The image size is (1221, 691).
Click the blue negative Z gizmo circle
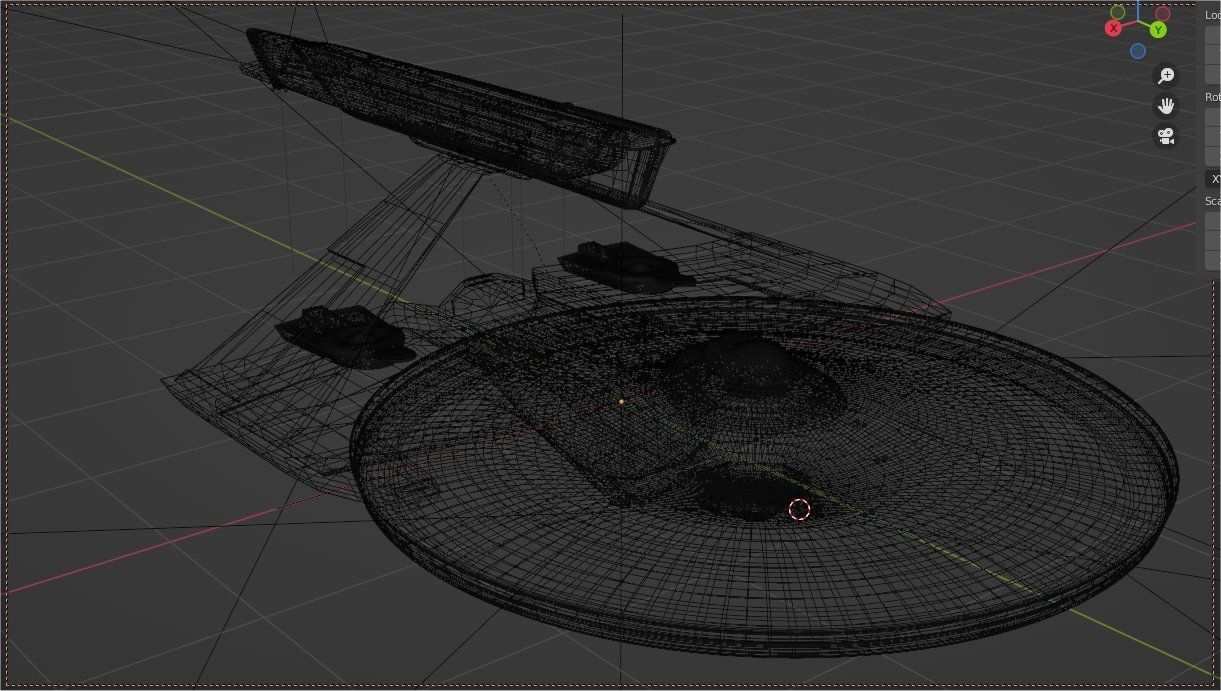(x=1138, y=51)
